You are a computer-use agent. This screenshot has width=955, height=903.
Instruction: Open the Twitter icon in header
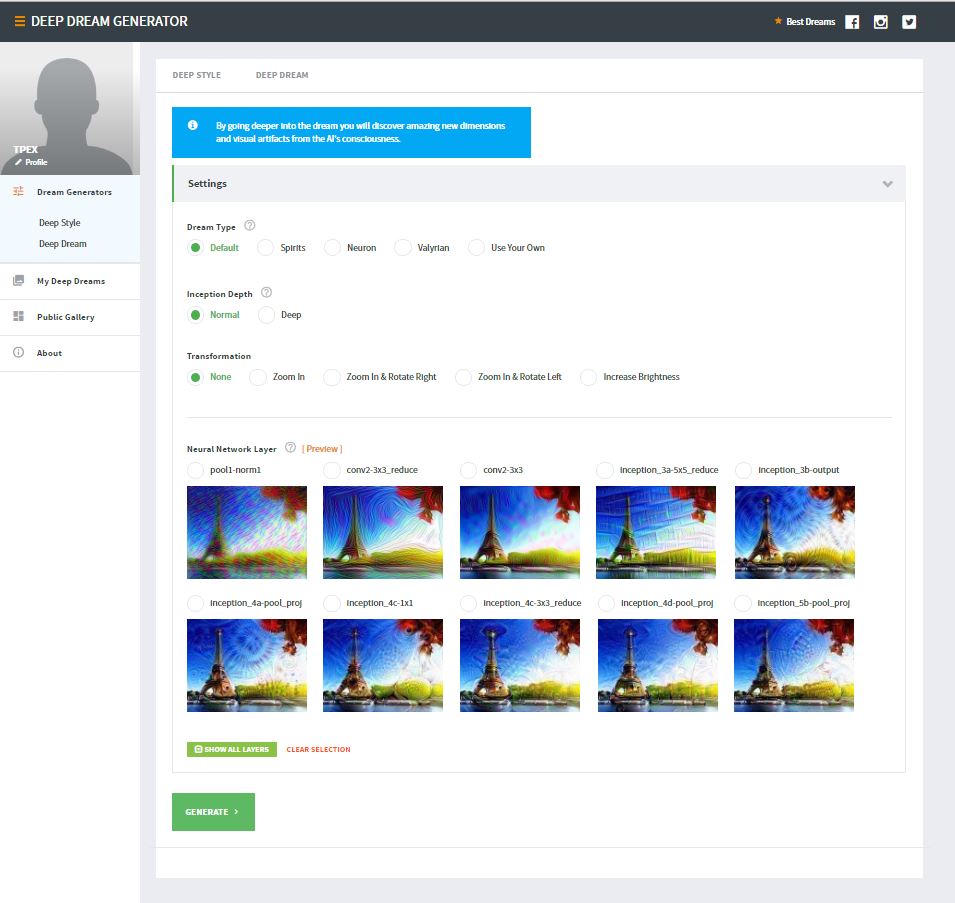(908, 21)
